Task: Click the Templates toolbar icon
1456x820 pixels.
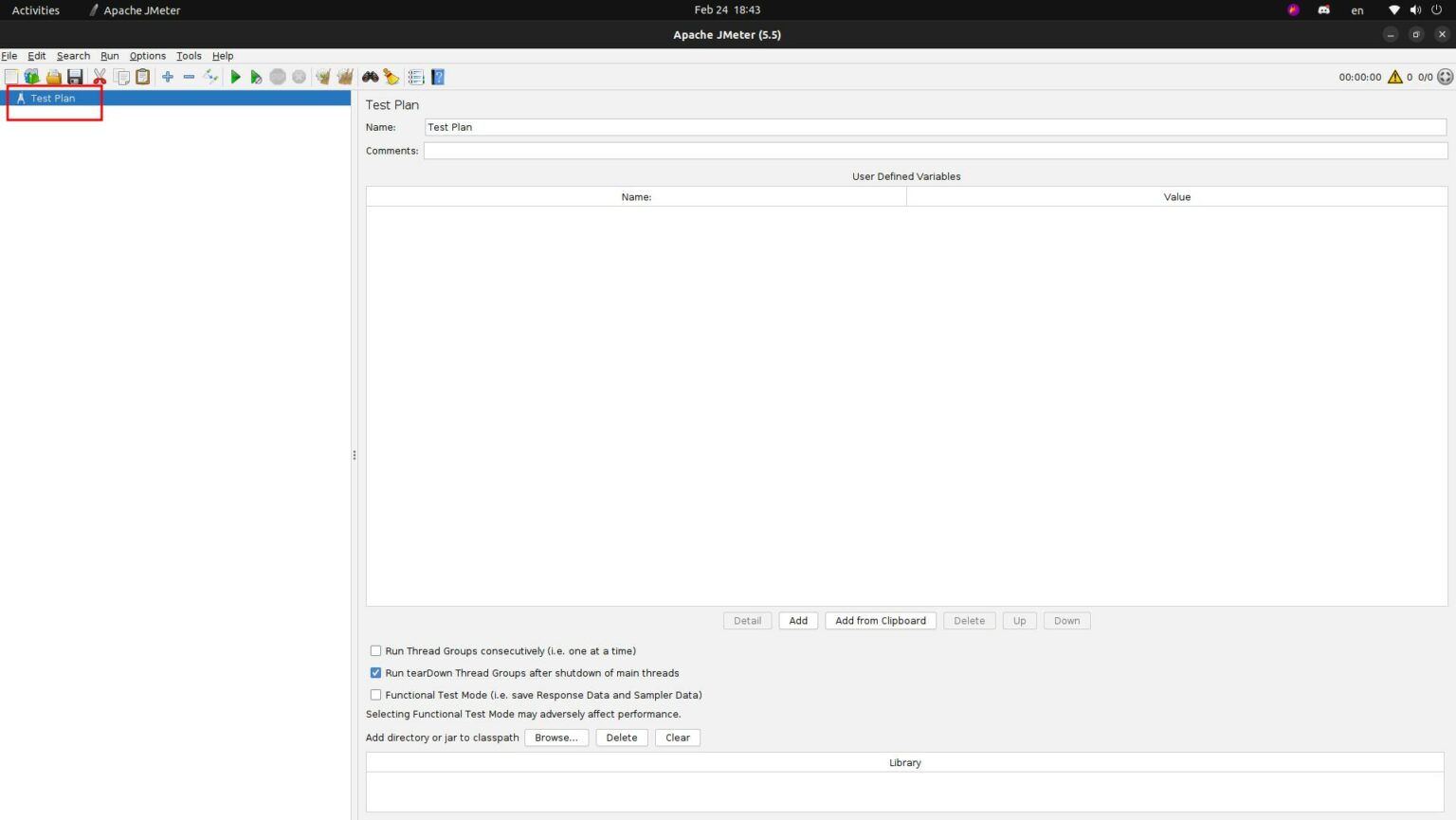Action: (31, 77)
